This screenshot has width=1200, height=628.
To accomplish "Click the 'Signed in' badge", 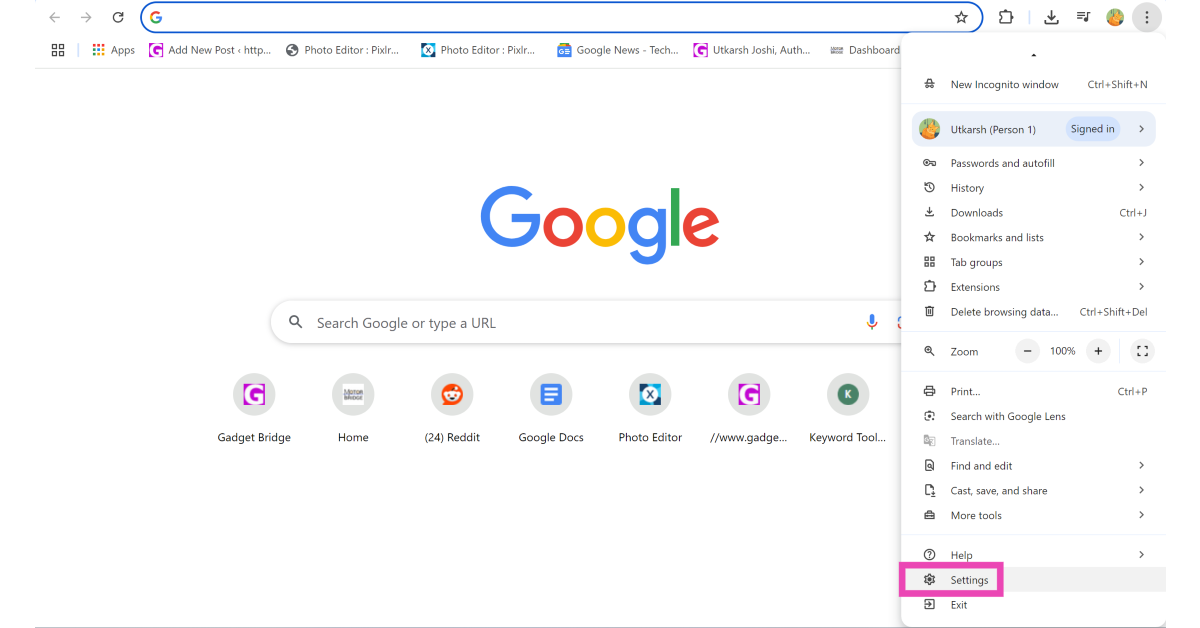I will pyautogui.click(x=1092, y=129).
